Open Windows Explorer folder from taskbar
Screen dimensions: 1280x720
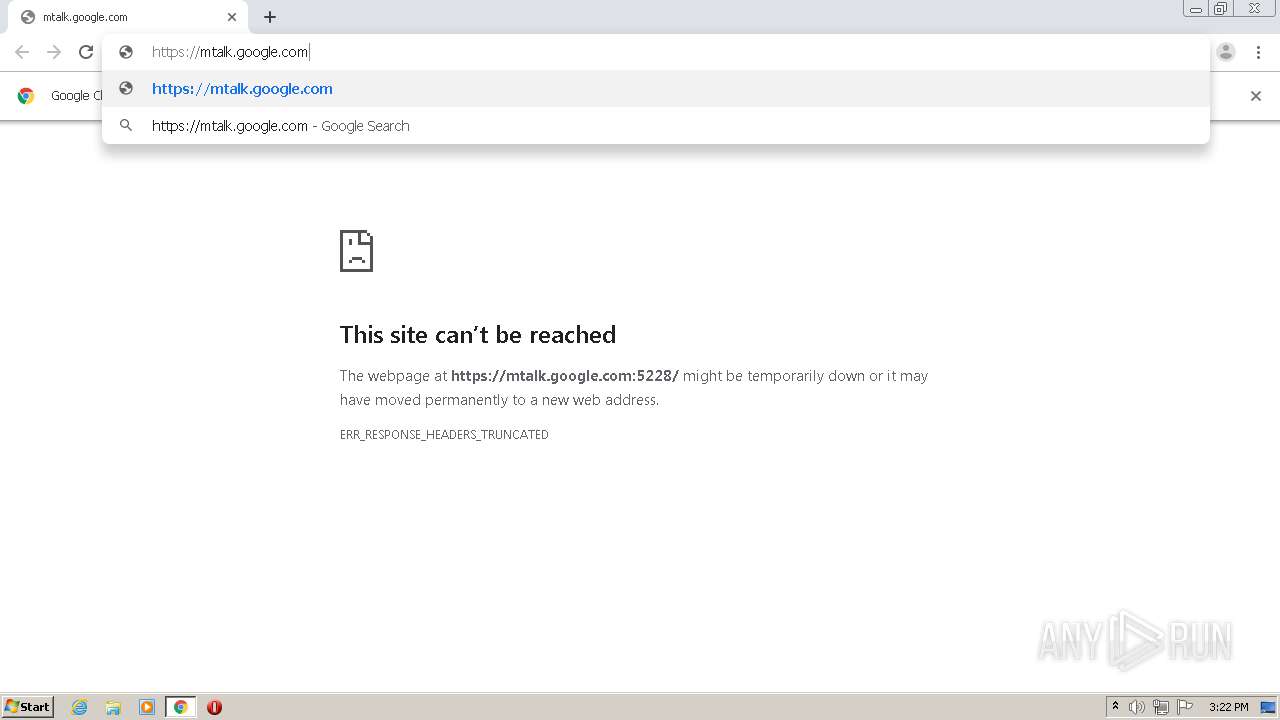click(113, 707)
